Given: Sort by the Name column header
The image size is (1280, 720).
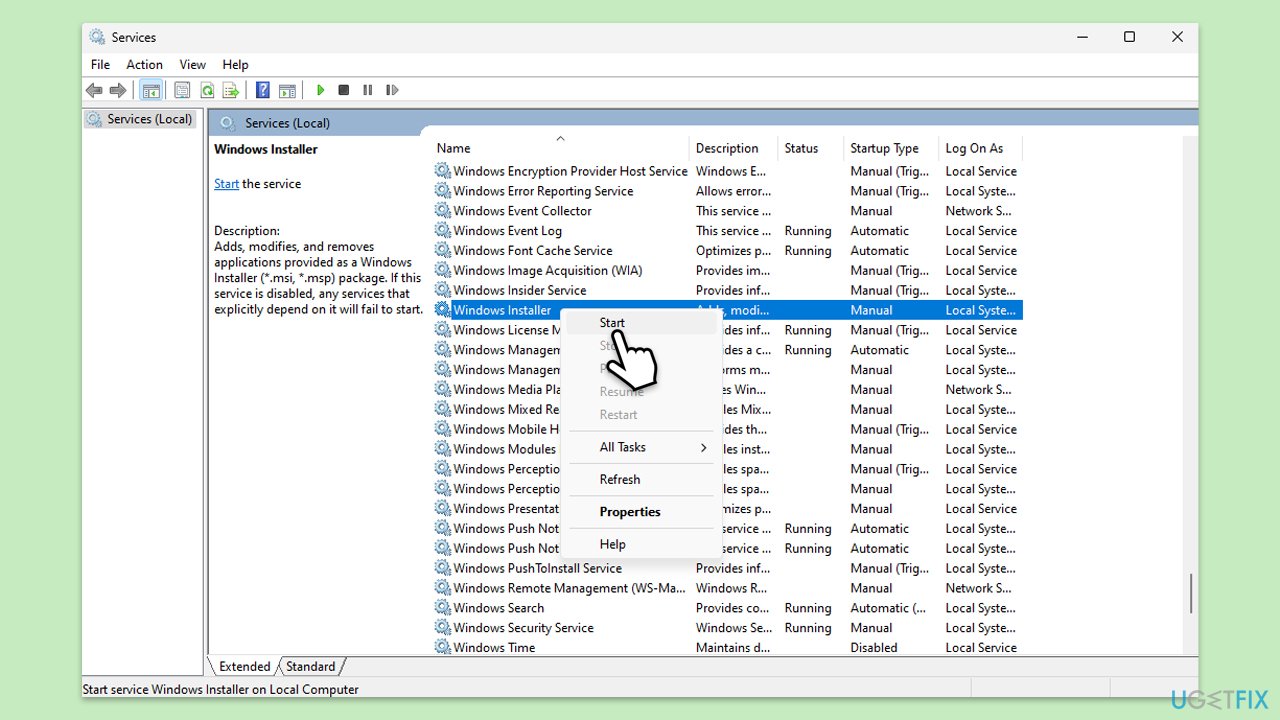Looking at the screenshot, I should point(560,148).
